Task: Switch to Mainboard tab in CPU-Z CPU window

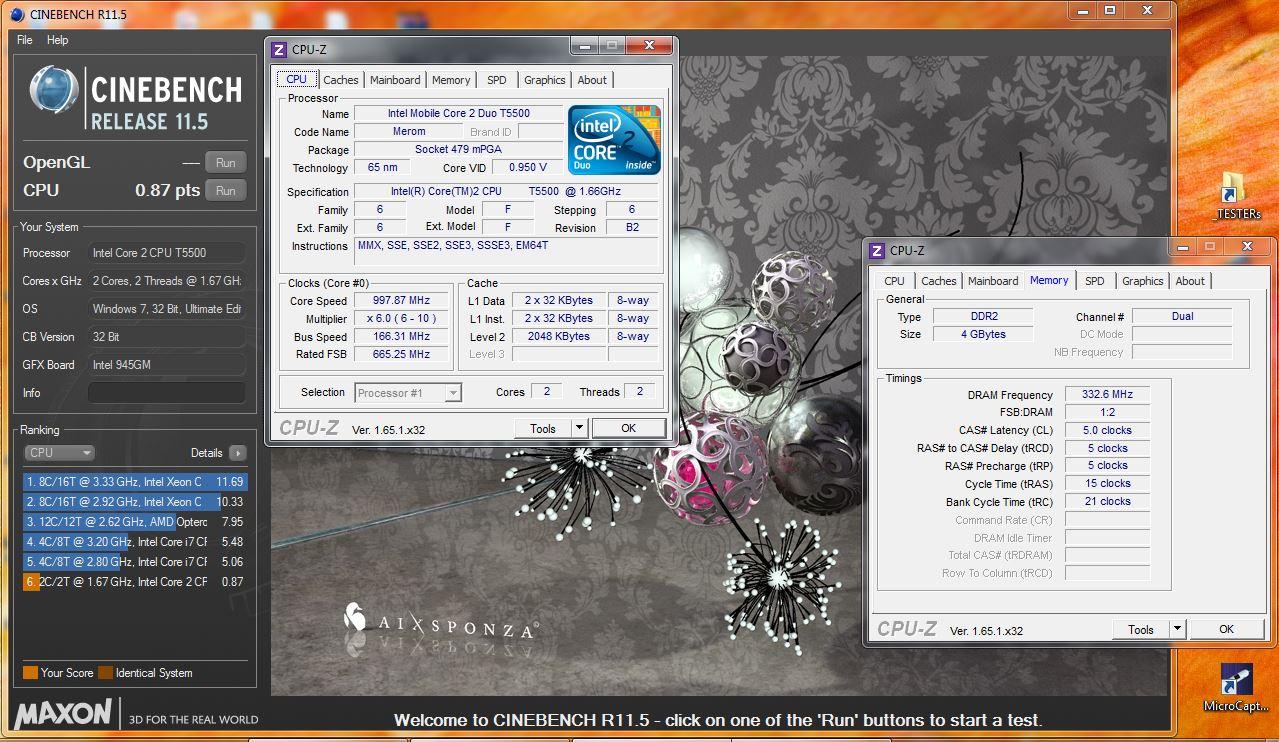Action: coord(395,80)
